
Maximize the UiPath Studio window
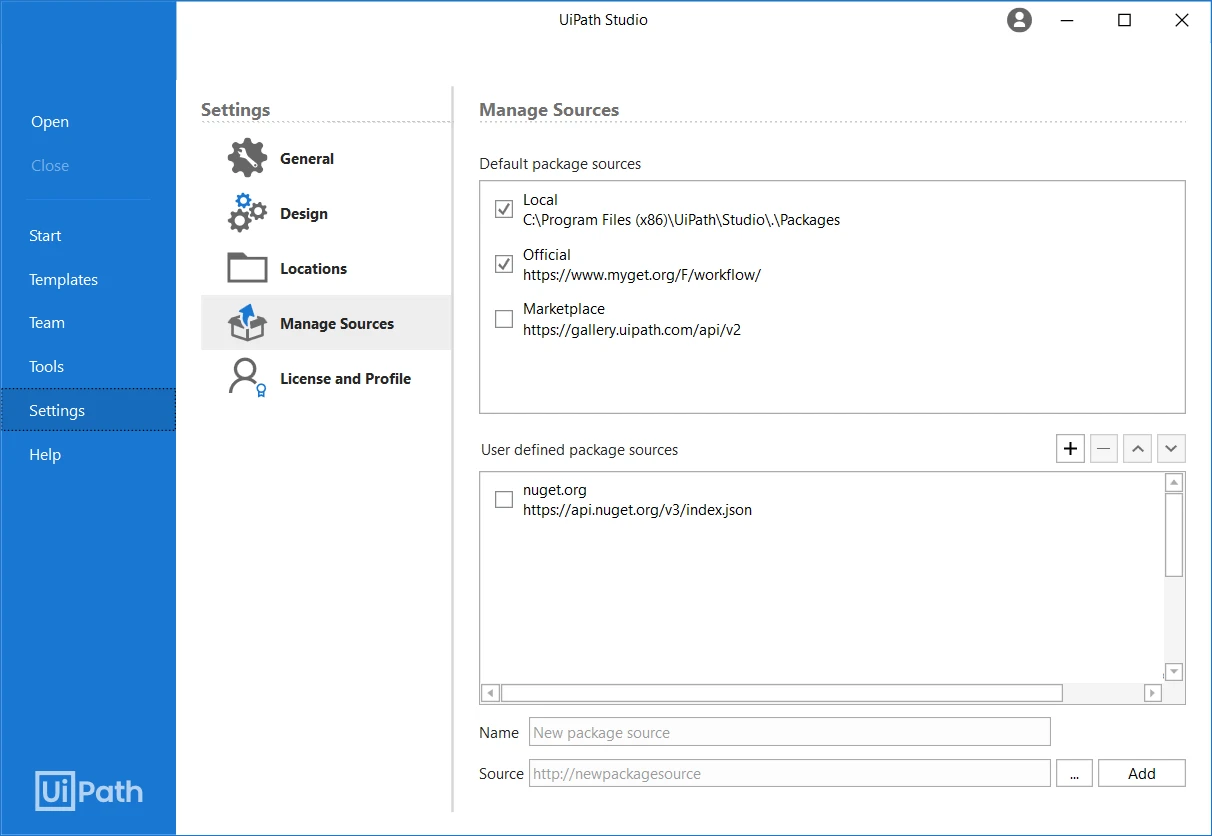click(x=1124, y=20)
